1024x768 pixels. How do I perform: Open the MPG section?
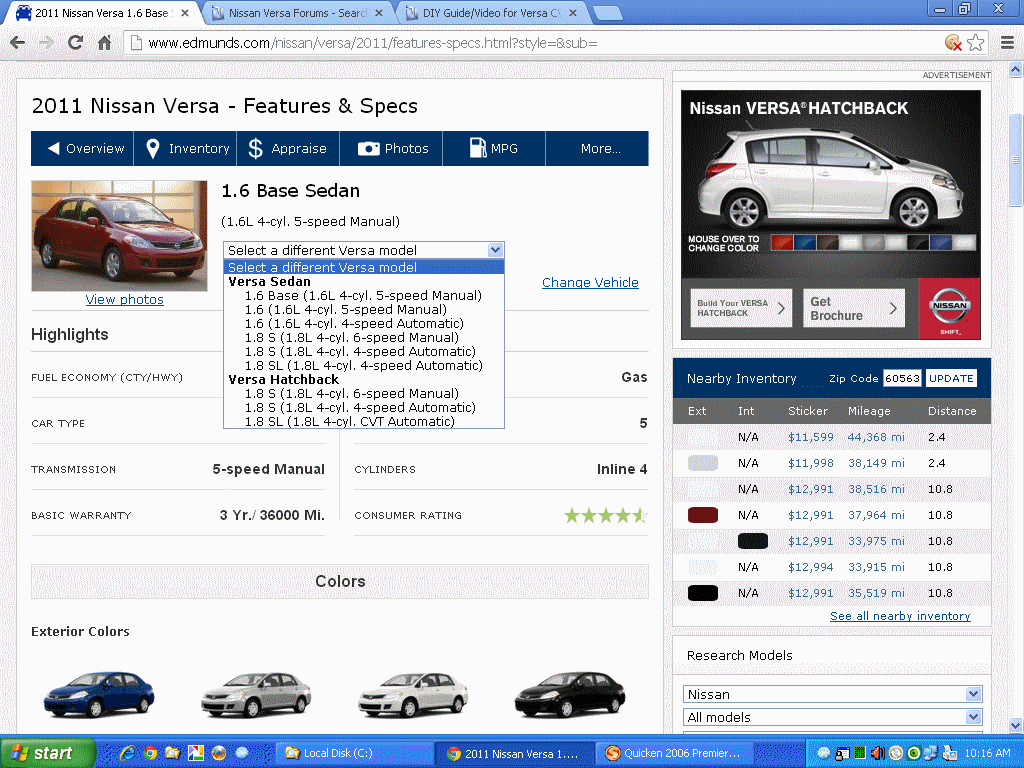pyautogui.click(x=494, y=148)
